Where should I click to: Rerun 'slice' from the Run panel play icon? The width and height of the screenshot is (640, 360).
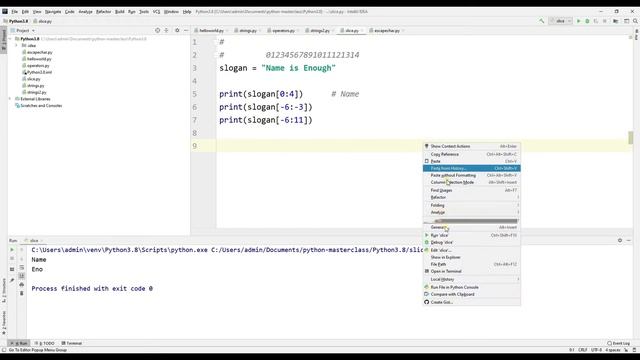pyautogui.click(x=12, y=249)
